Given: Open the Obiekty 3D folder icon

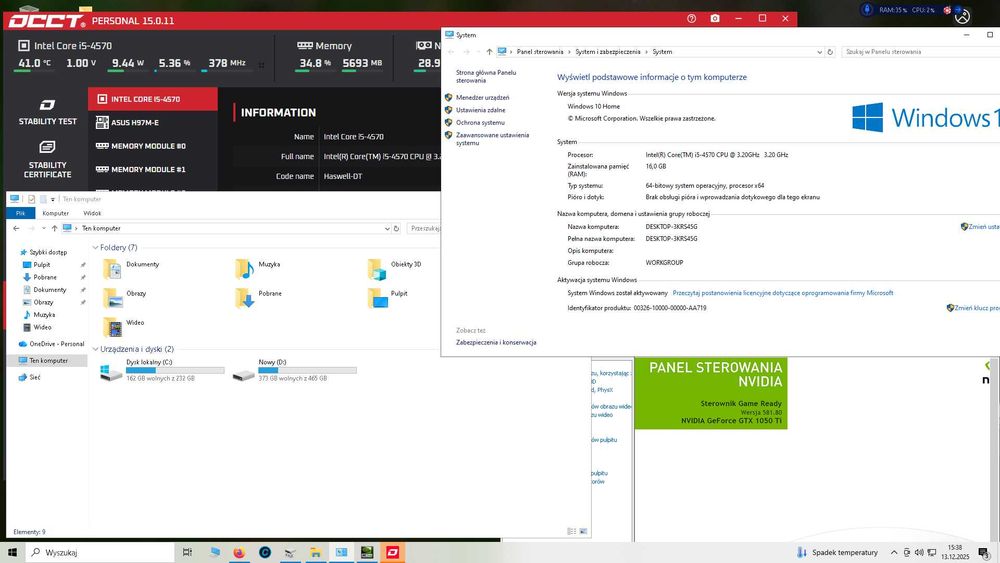Looking at the screenshot, I should [377, 269].
